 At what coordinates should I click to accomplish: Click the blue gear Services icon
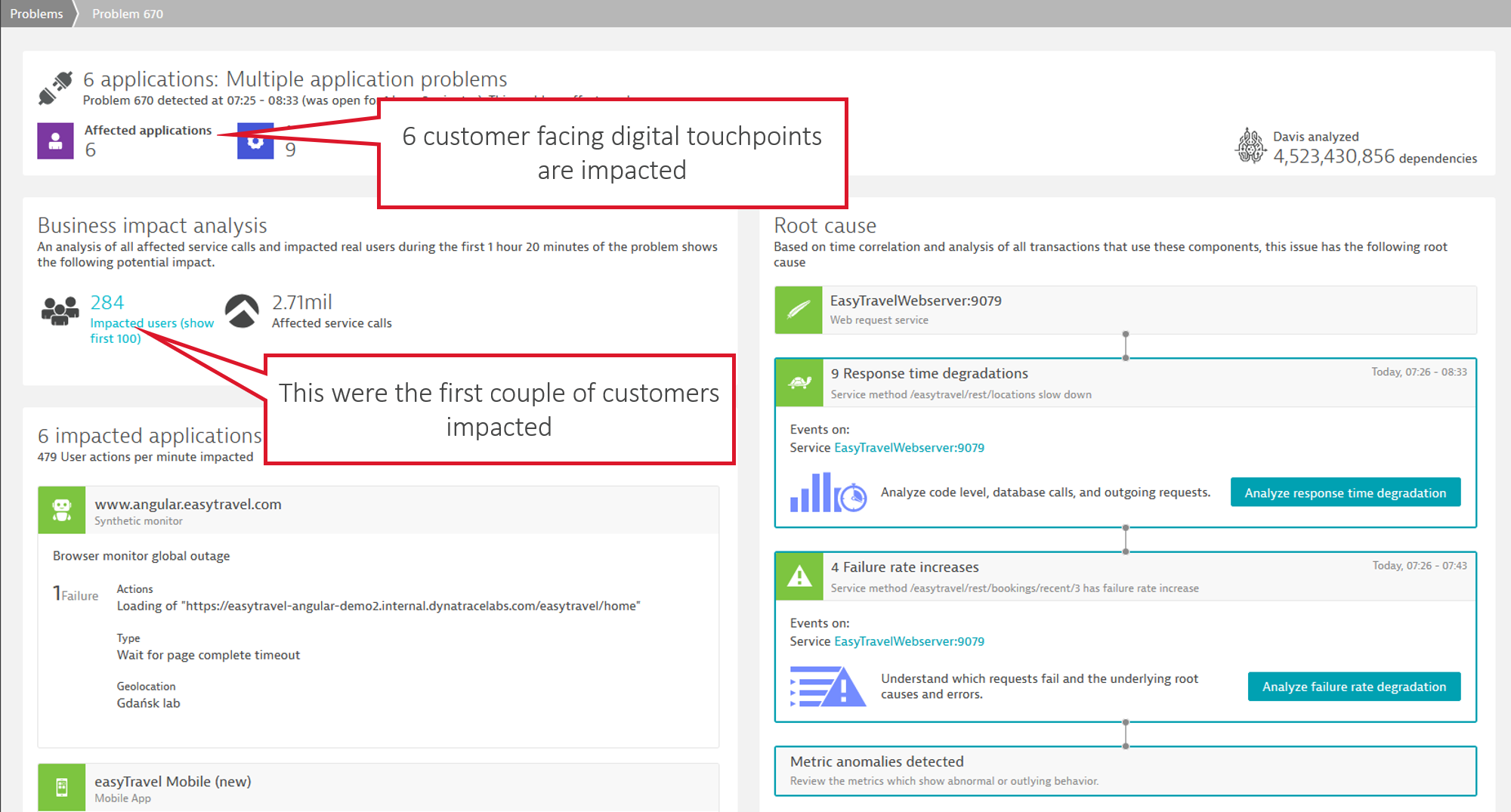(255, 140)
